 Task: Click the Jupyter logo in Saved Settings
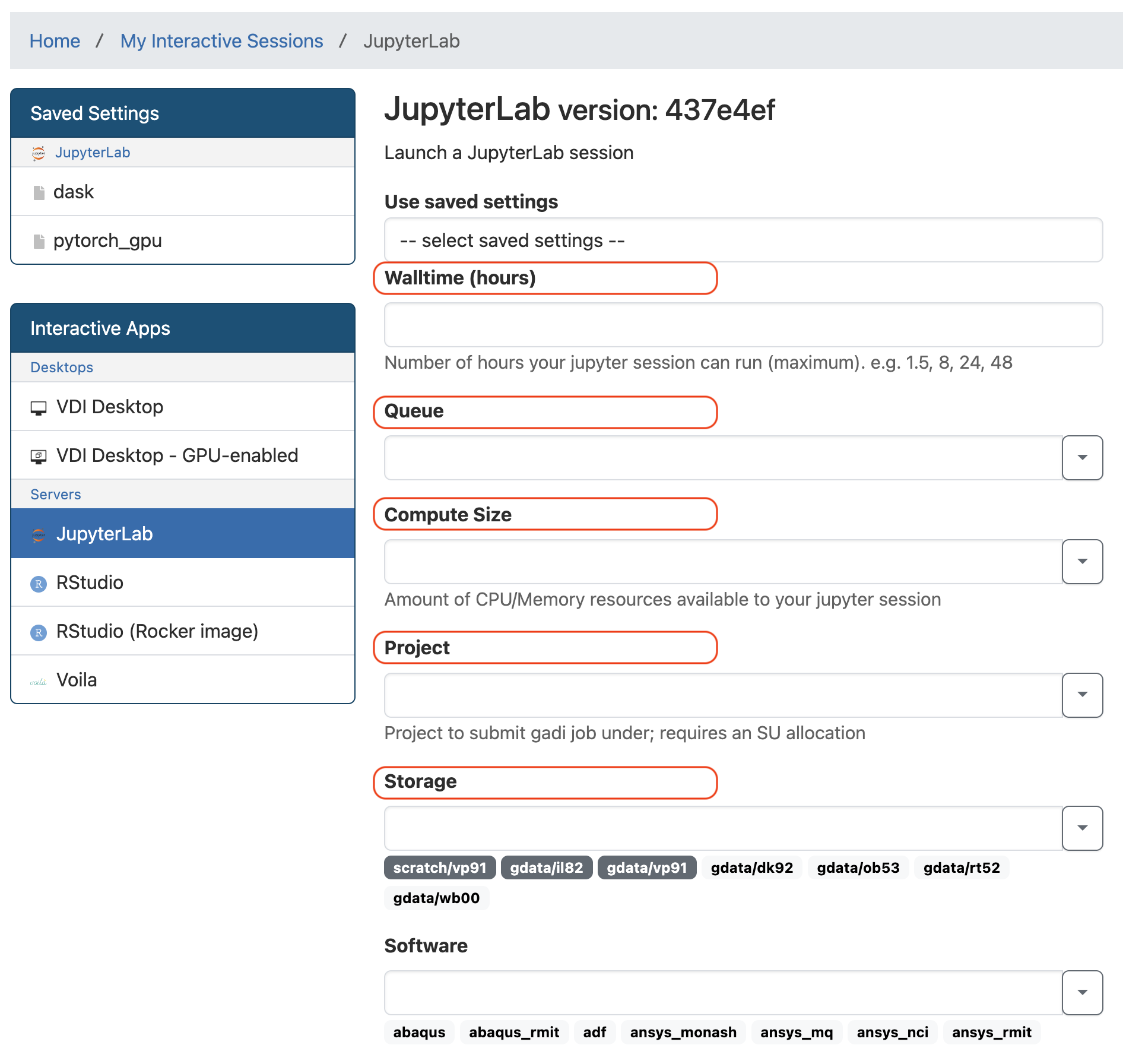pos(39,153)
